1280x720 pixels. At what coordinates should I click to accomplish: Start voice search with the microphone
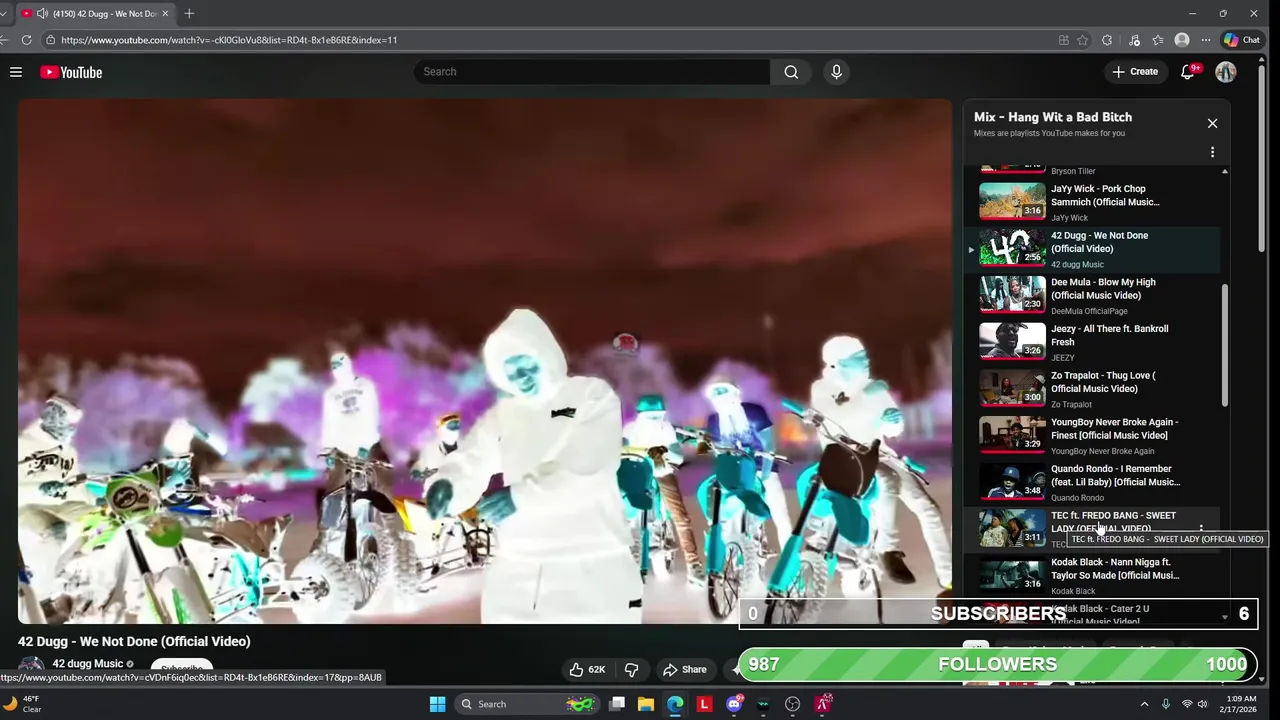click(x=837, y=72)
